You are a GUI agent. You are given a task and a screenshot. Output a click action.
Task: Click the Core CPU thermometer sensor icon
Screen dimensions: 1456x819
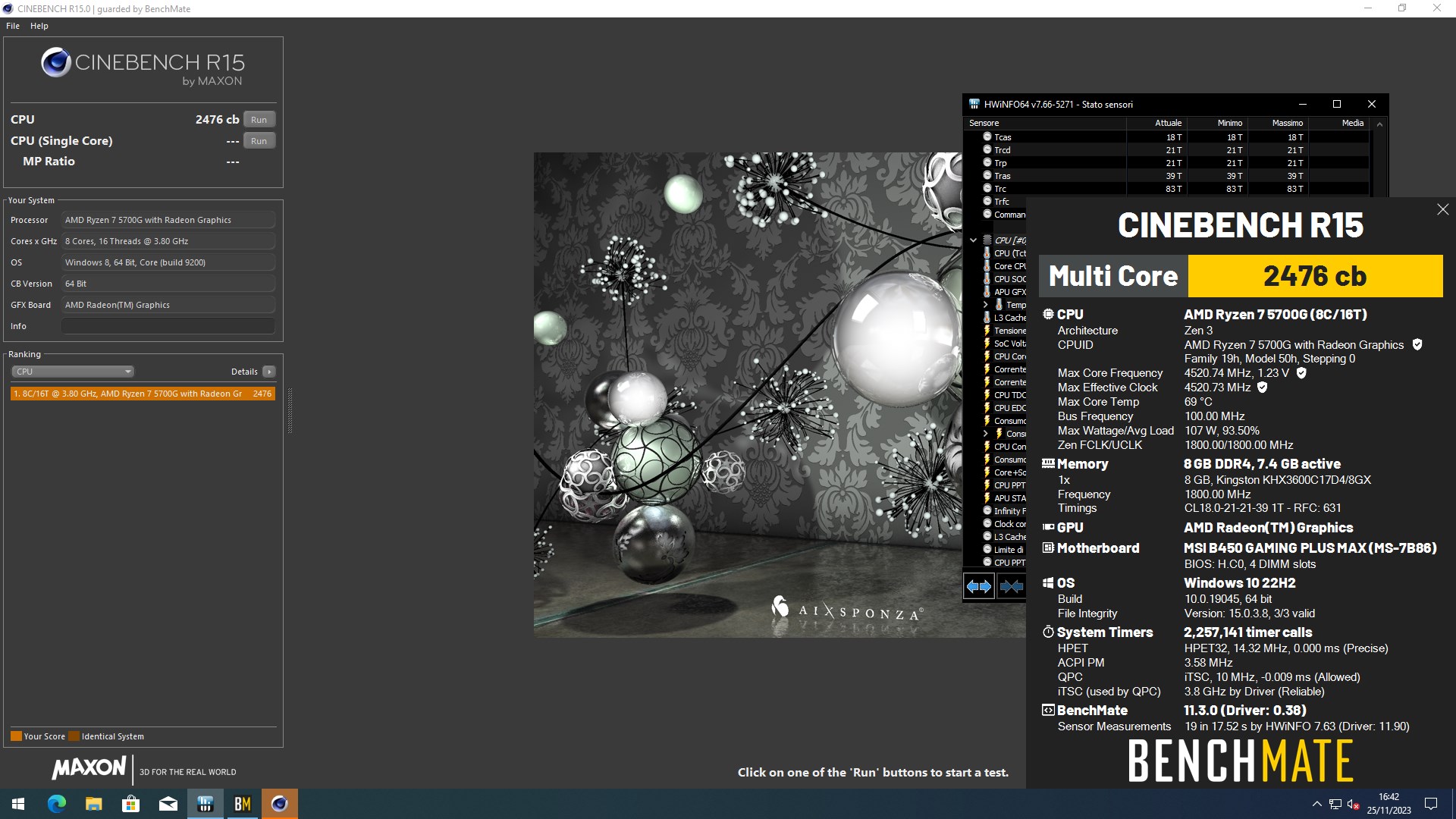pos(987,266)
